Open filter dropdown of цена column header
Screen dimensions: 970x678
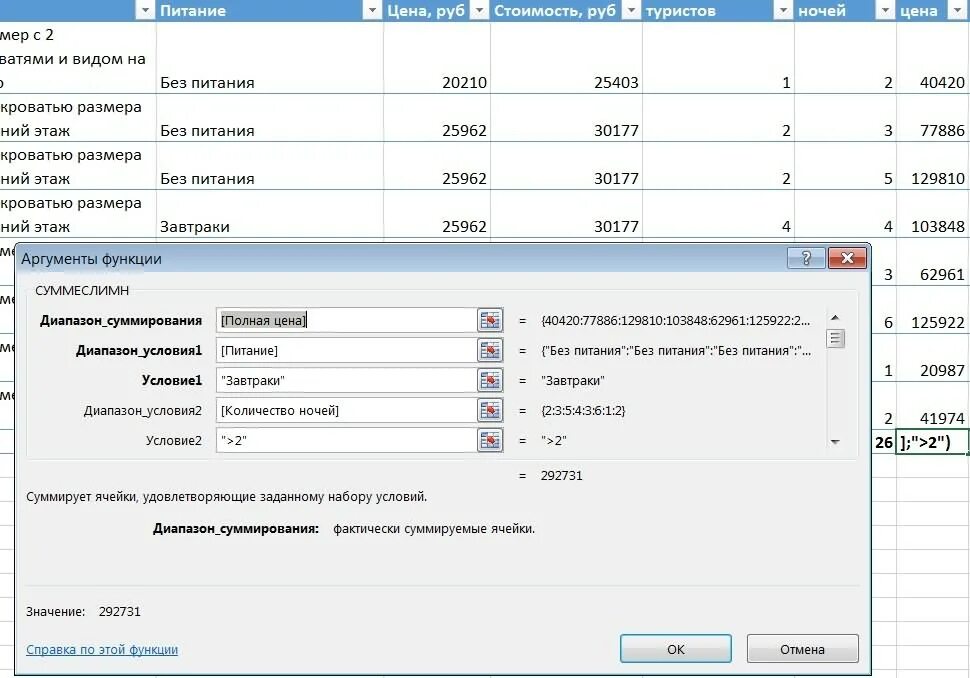point(958,11)
